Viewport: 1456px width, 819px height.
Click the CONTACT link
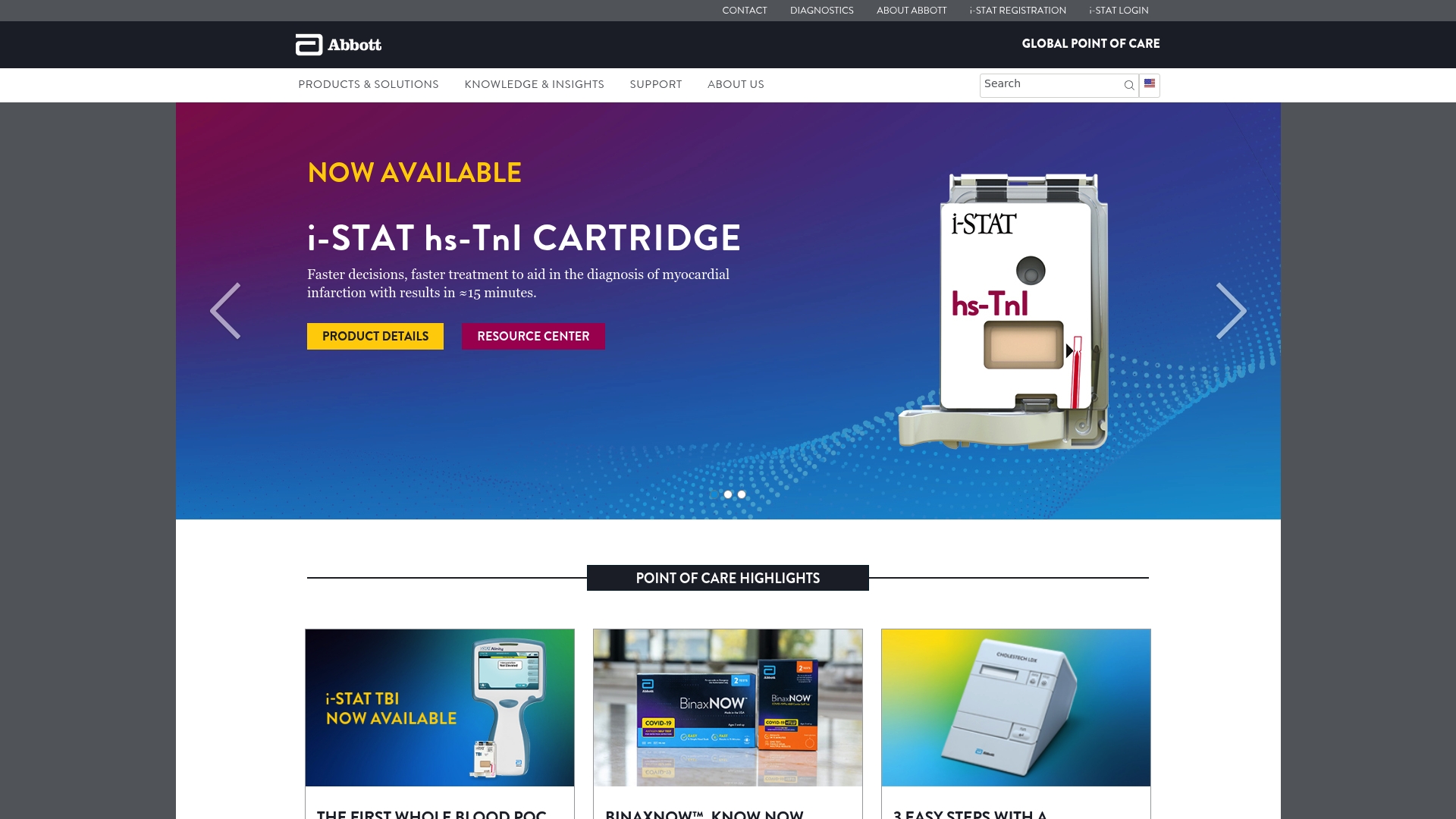(x=745, y=11)
